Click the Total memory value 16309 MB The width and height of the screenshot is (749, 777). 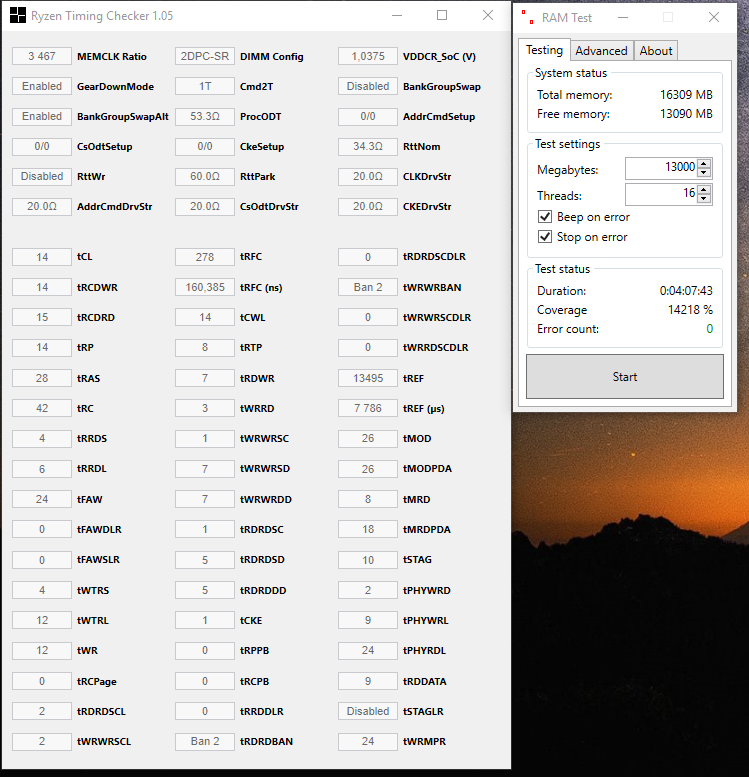(686, 95)
